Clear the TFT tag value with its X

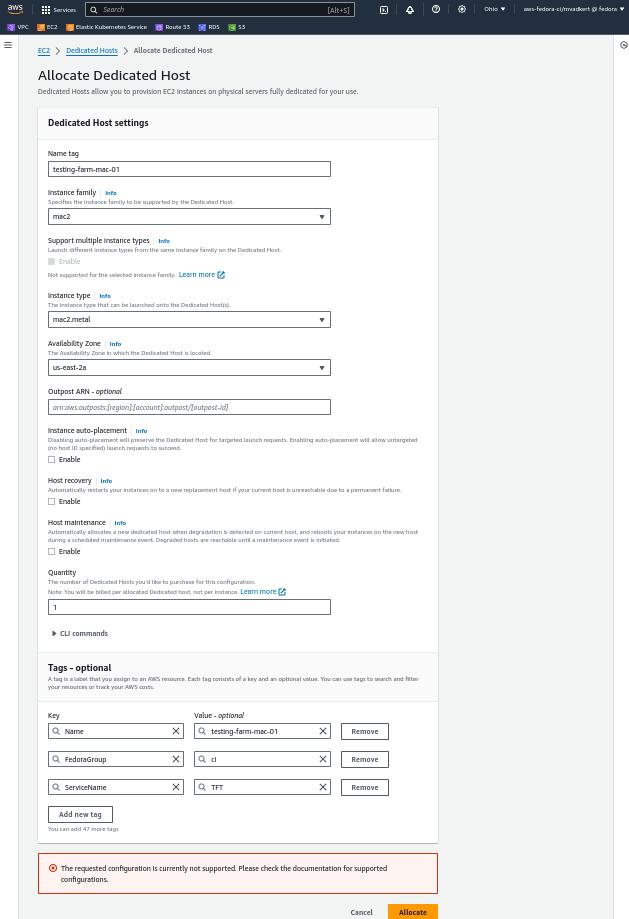pos(323,787)
